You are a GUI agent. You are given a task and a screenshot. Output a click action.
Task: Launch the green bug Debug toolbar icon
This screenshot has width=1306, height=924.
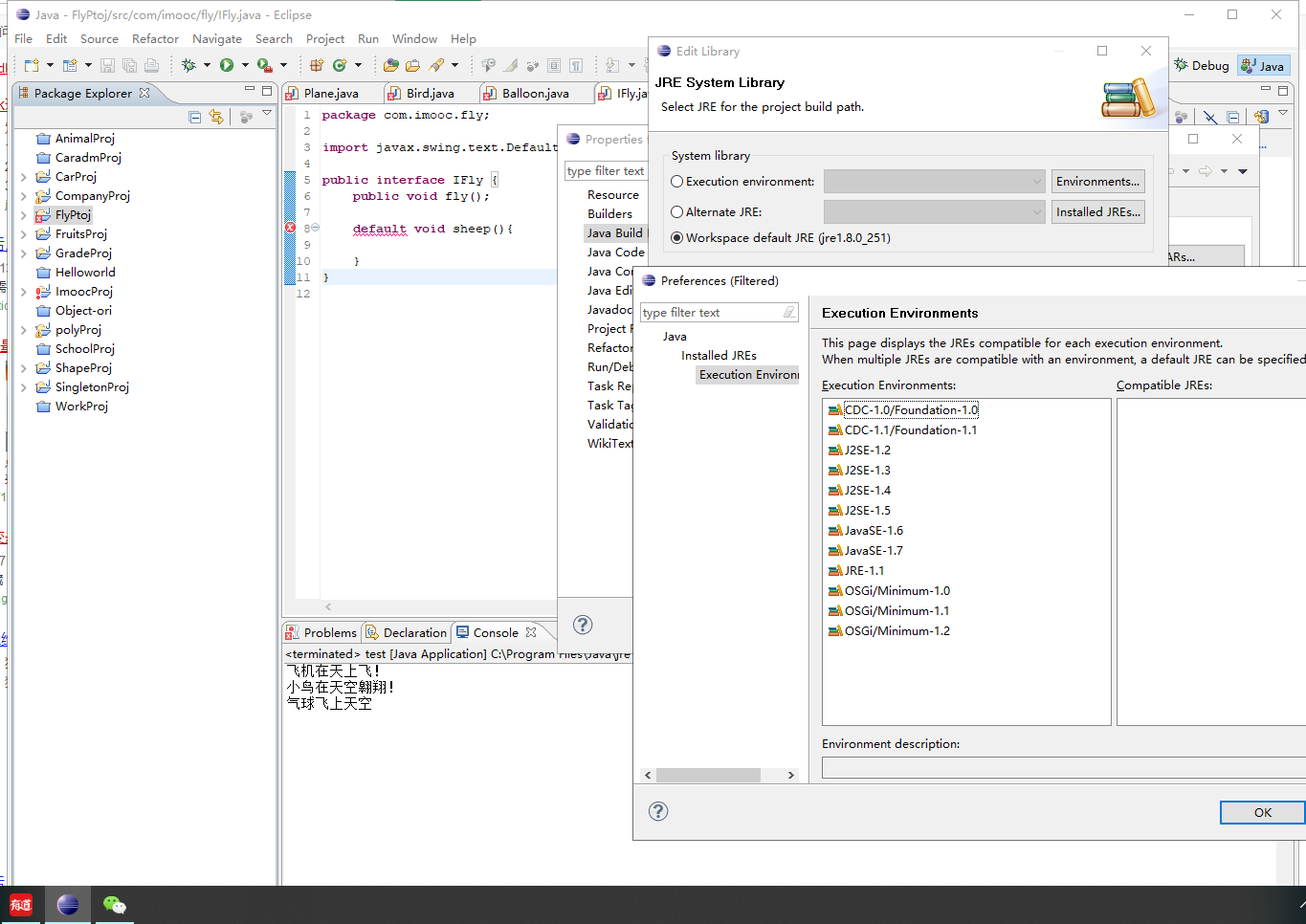click(x=188, y=65)
